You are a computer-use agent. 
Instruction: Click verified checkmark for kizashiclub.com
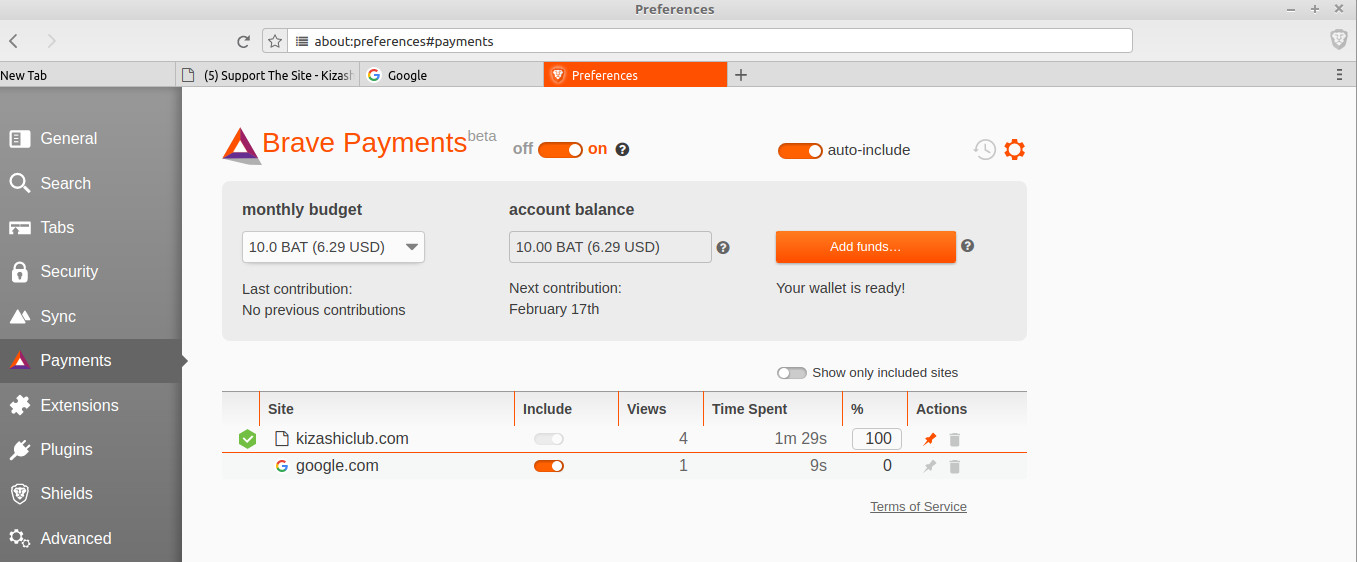[247, 439]
